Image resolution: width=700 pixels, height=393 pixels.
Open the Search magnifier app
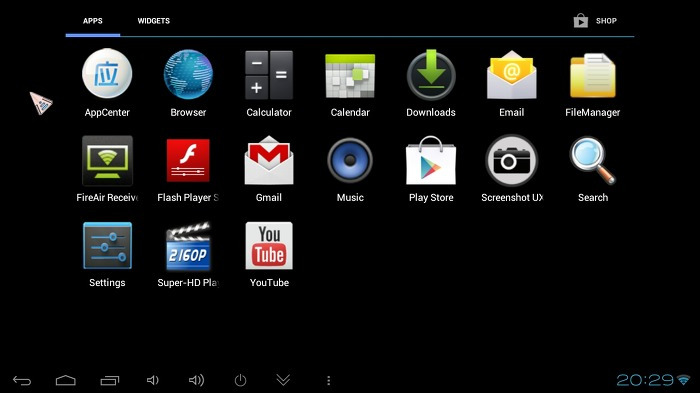click(x=593, y=160)
